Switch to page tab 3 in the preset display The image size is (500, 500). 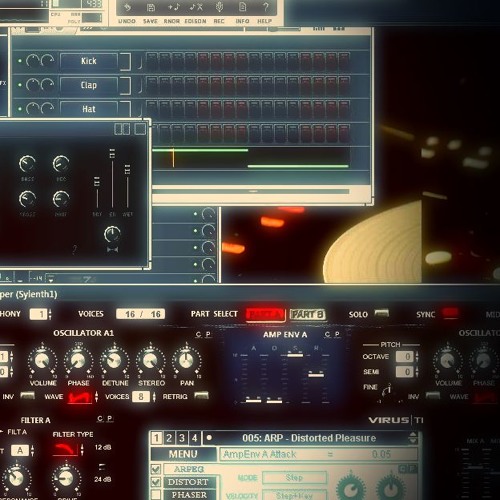(182, 438)
